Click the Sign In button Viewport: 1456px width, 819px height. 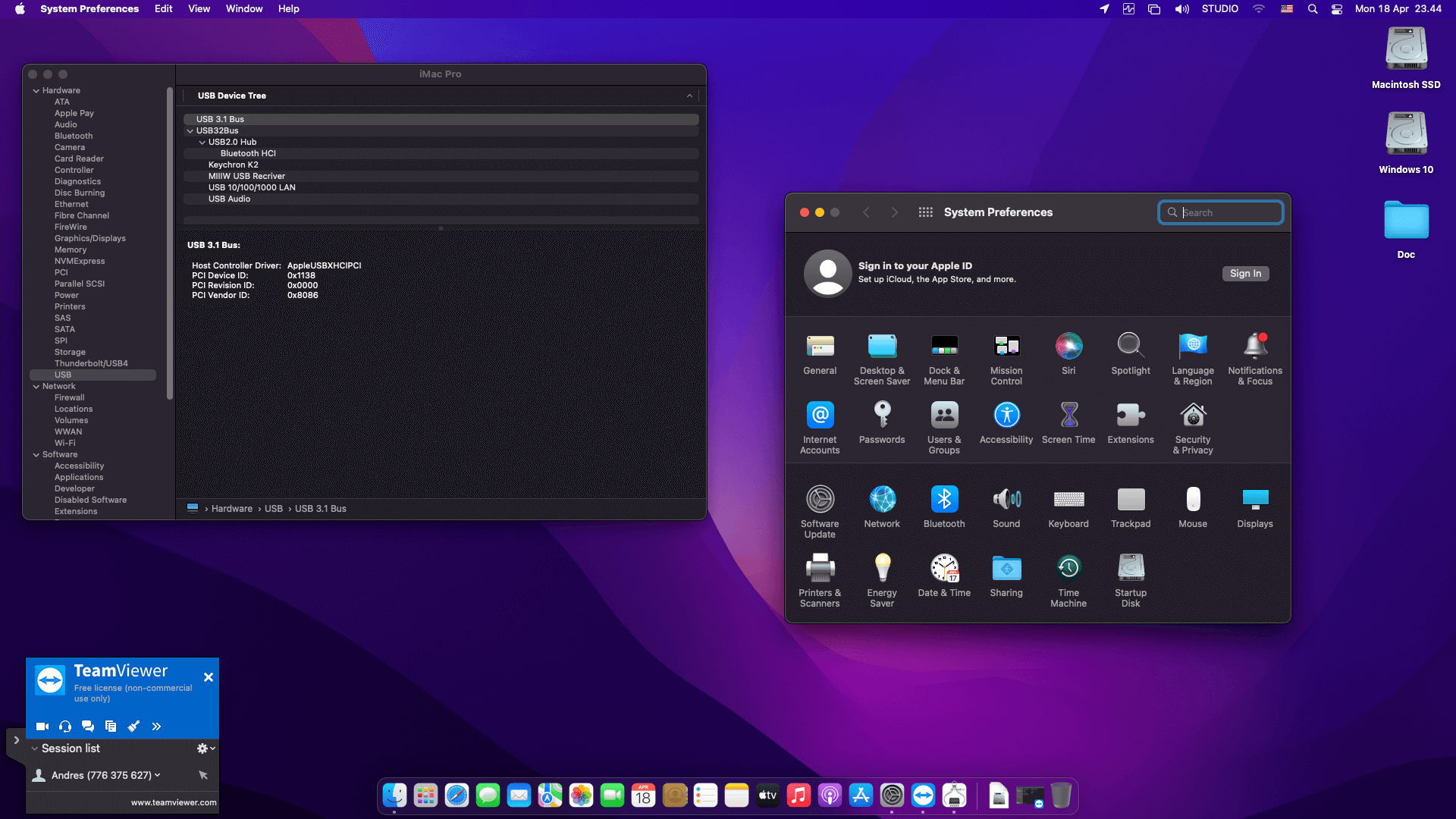[x=1245, y=274]
